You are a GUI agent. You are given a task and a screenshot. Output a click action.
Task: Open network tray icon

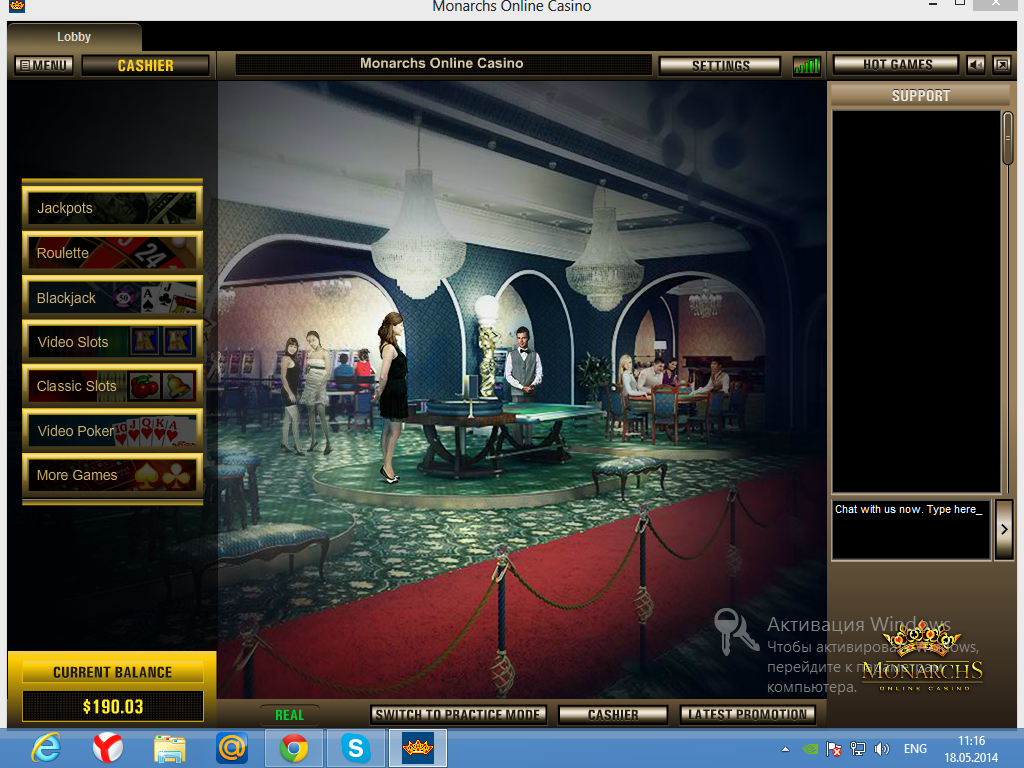(x=857, y=749)
